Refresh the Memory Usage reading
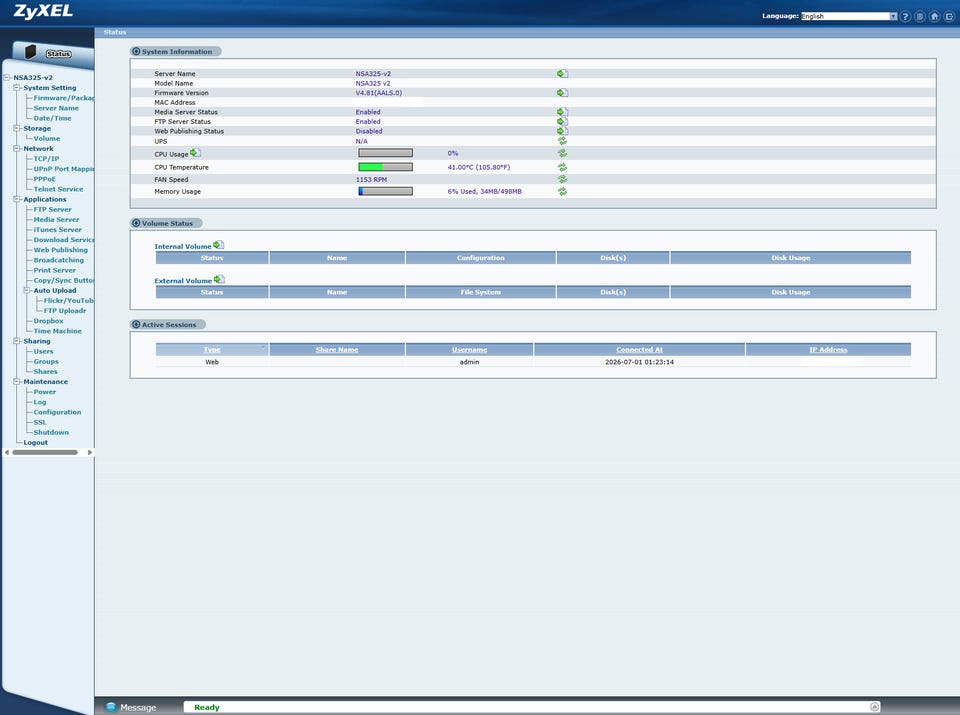 pyautogui.click(x=562, y=192)
